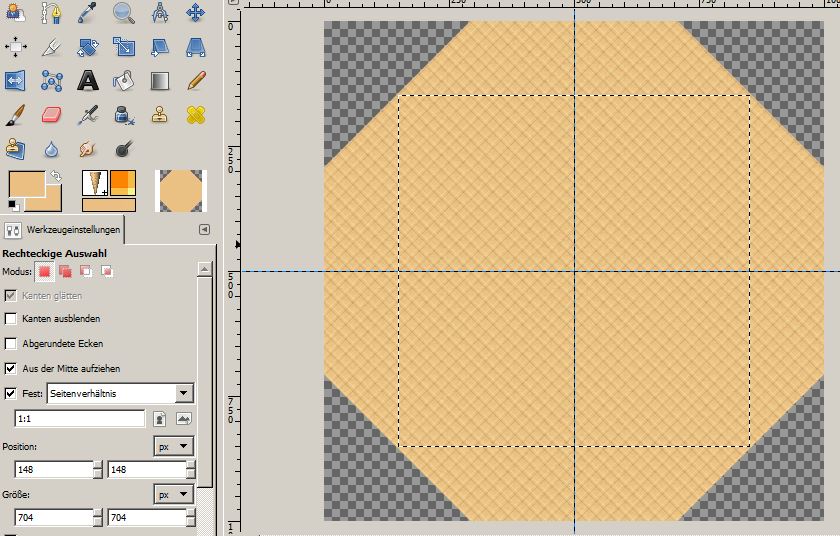This screenshot has height=536, width=840.
Task: Set selection mode to add to selection
Action: (x=65, y=271)
